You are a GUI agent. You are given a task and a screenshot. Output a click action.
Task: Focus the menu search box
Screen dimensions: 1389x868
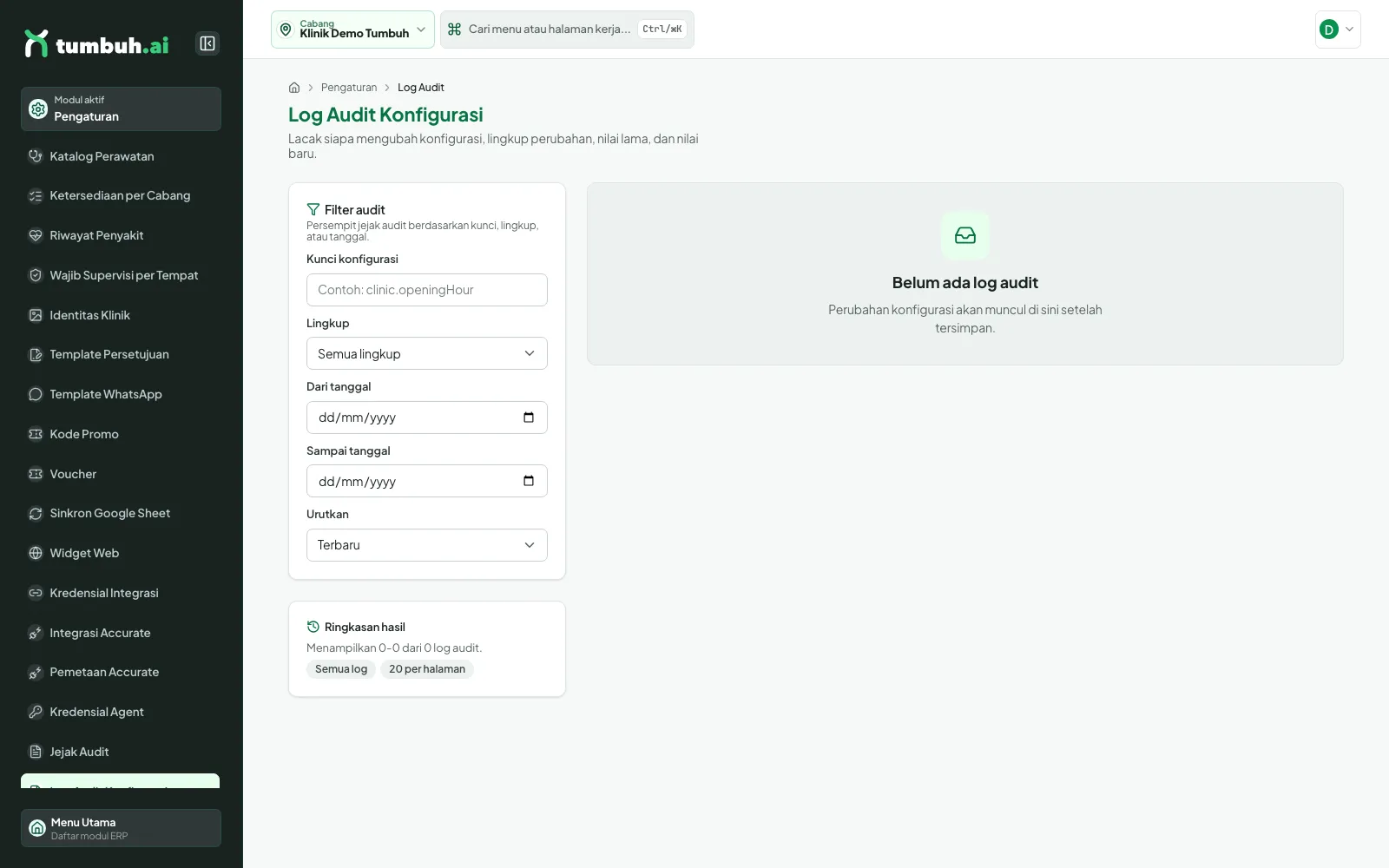(x=567, y=30)
